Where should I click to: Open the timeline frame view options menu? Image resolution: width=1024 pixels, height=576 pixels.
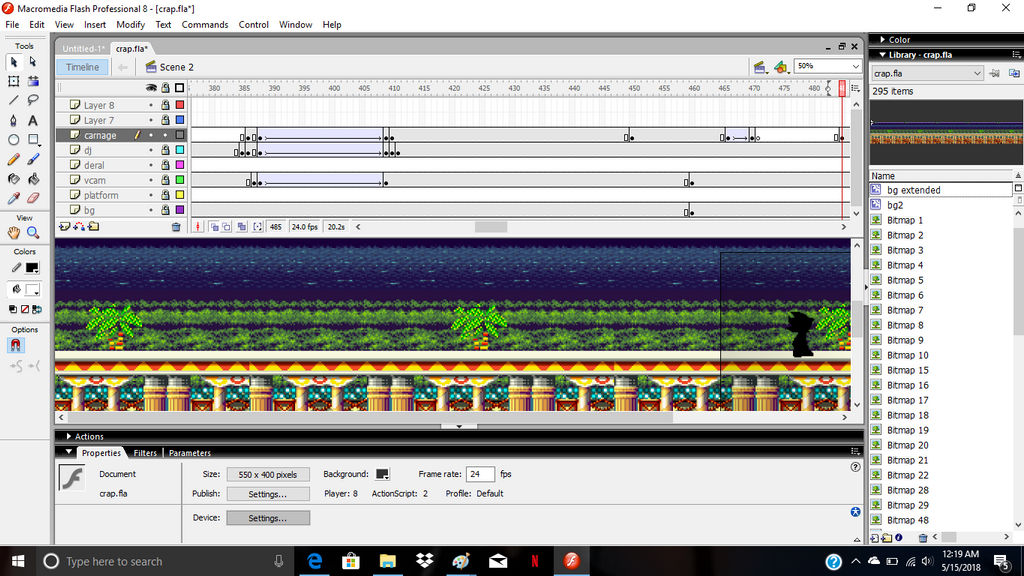856,88
